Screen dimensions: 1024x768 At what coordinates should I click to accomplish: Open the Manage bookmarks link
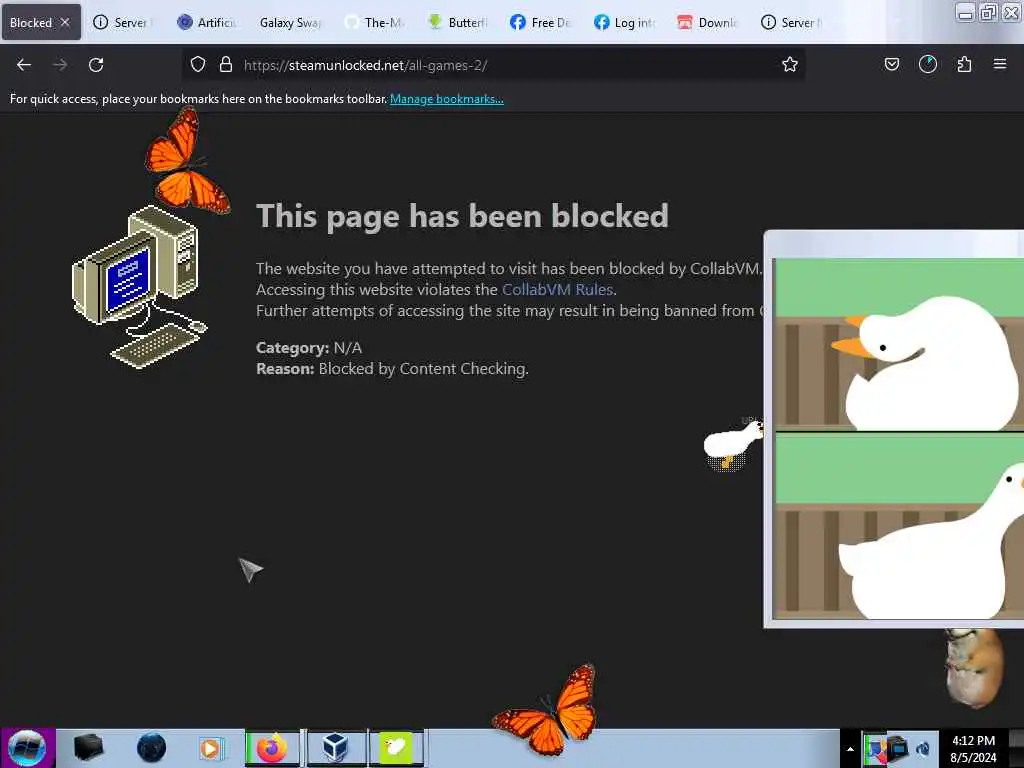(x=447, y=99)
